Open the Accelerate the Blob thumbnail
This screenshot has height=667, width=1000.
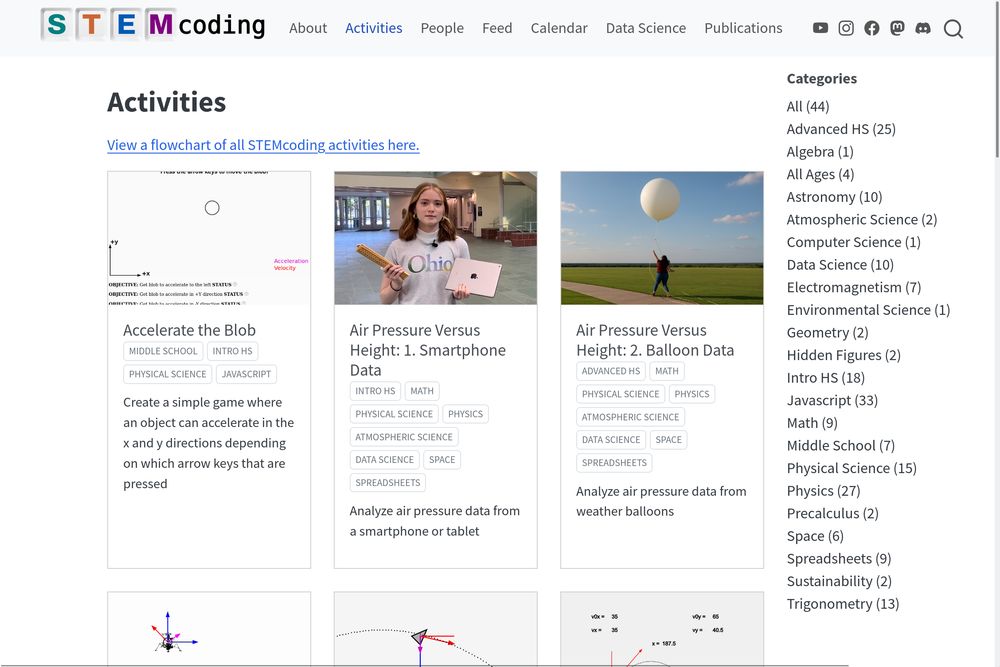point(209,238)
